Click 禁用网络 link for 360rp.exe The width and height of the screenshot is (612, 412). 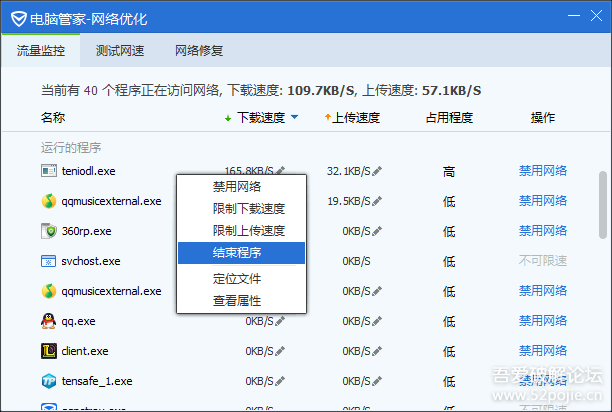543,231
